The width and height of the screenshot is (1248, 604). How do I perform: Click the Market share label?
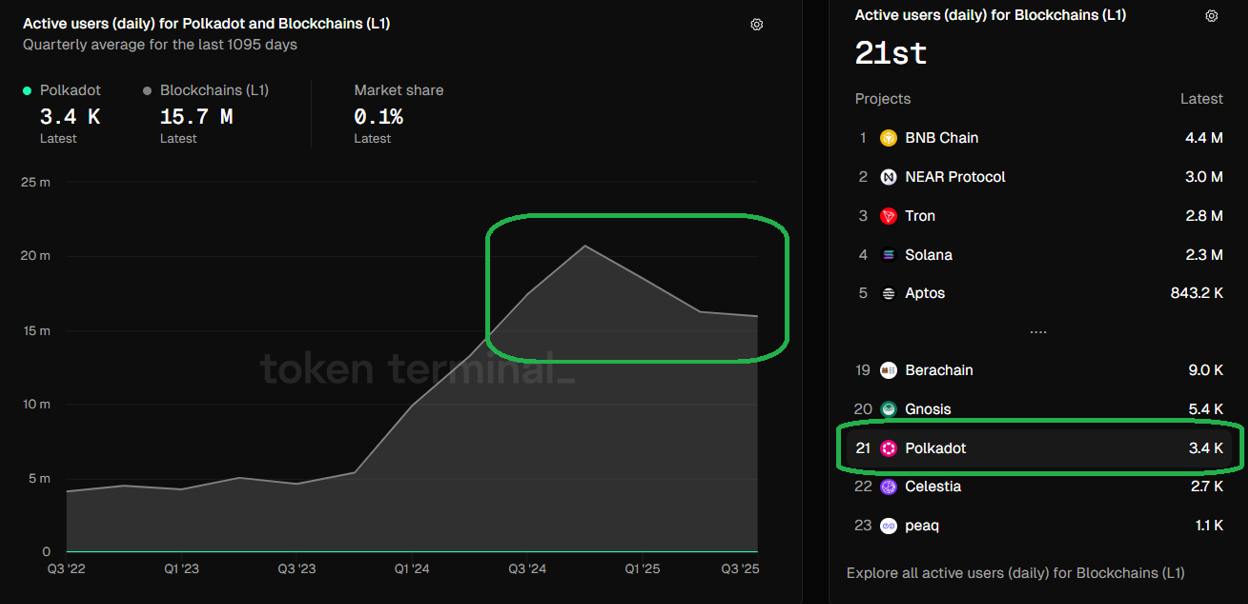(399, 90)
